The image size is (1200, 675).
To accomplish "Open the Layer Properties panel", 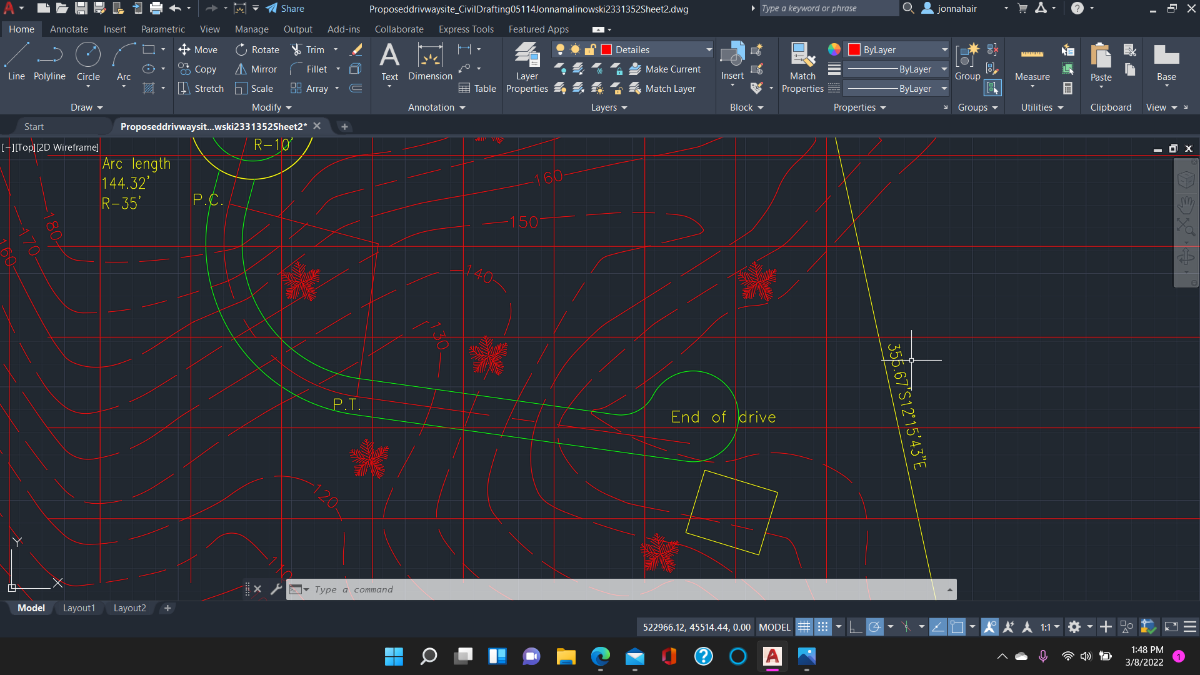I will 527,68.
